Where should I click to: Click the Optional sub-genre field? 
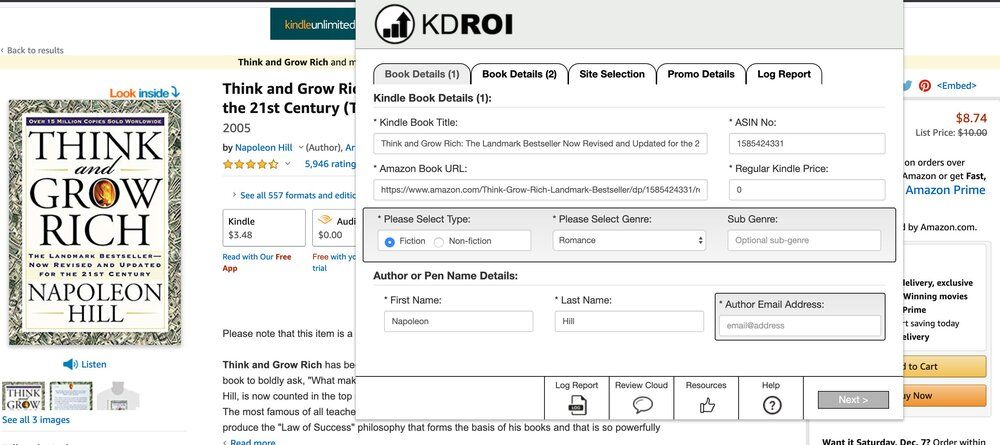[804, 240]
